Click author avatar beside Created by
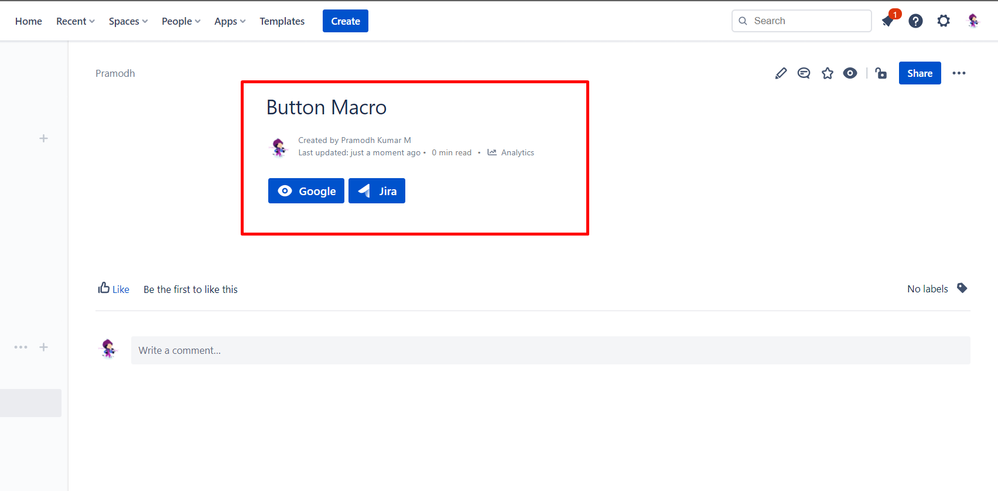 [x=279, y=147]
